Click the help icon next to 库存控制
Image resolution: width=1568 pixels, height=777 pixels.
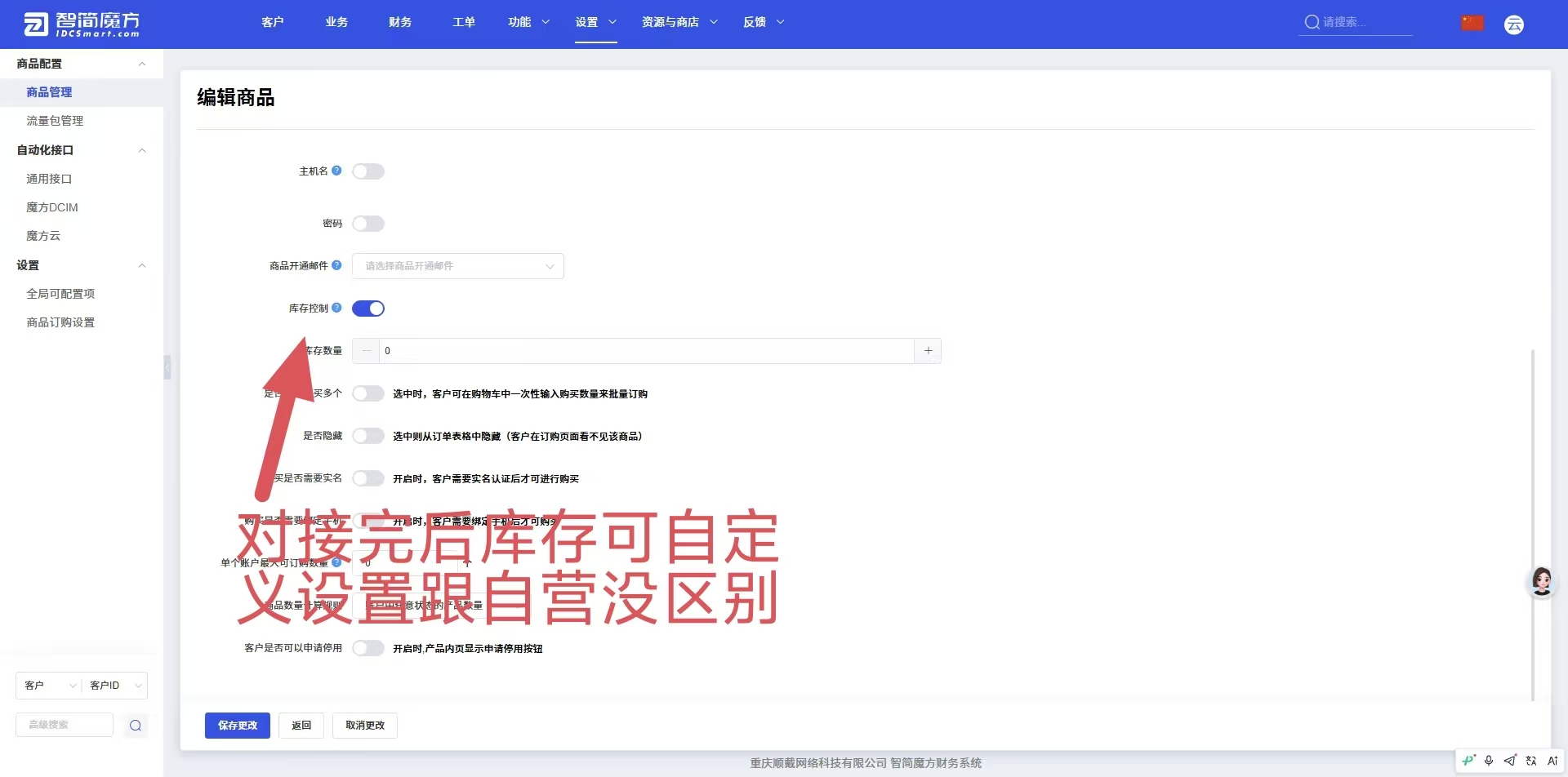[x=336, y=308]
